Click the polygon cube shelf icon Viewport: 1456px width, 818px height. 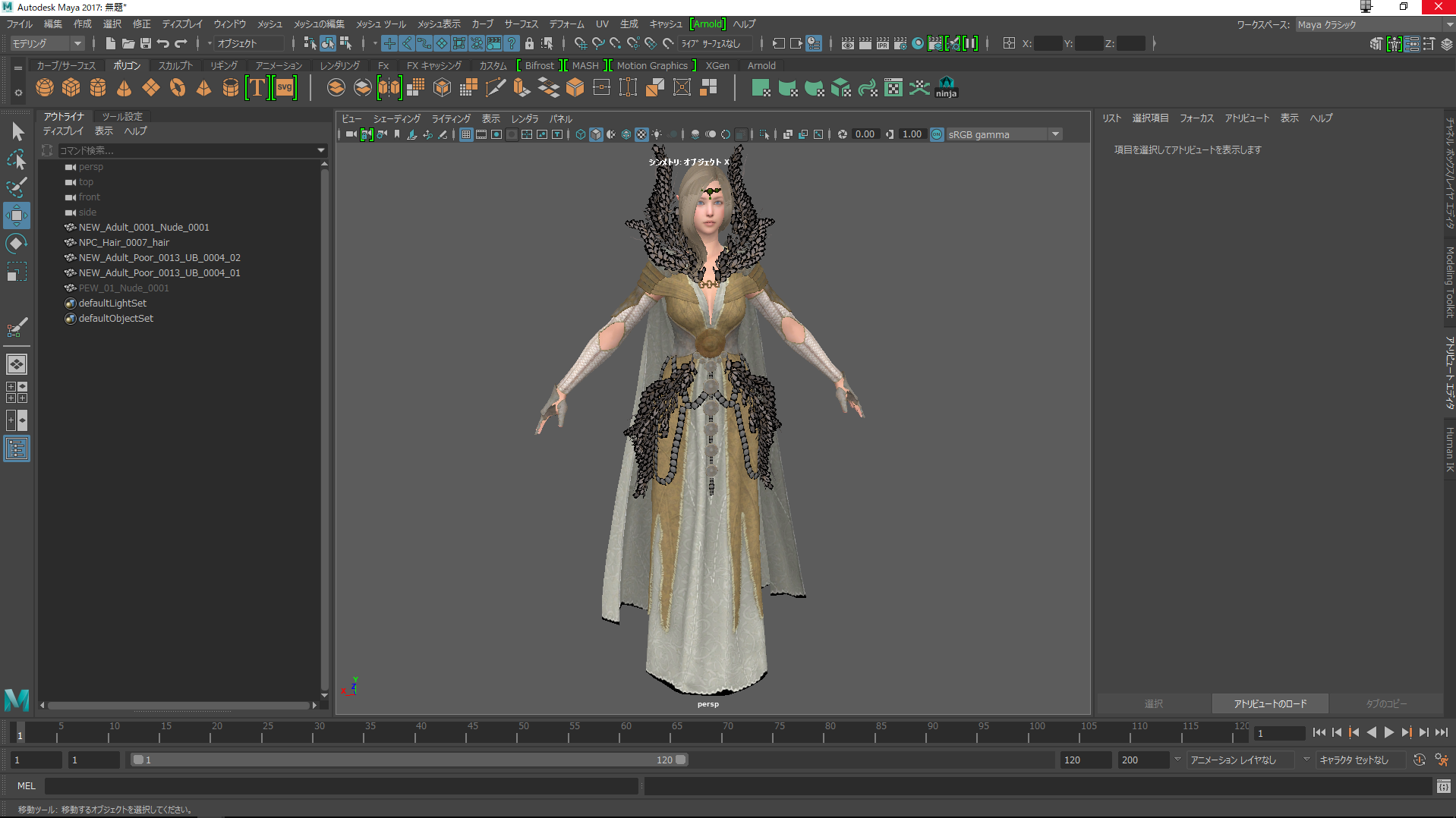pyautogui.click(x=71, y=88)
